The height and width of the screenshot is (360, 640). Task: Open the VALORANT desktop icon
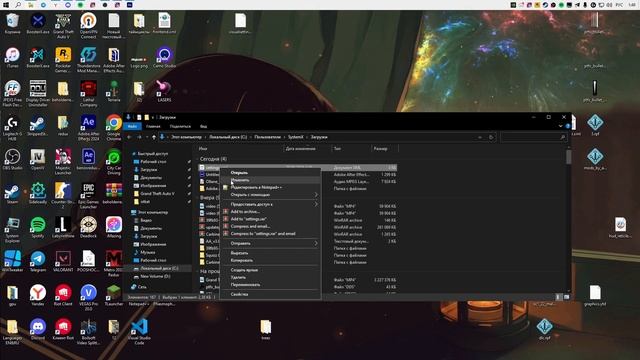[x=63, y=262]
